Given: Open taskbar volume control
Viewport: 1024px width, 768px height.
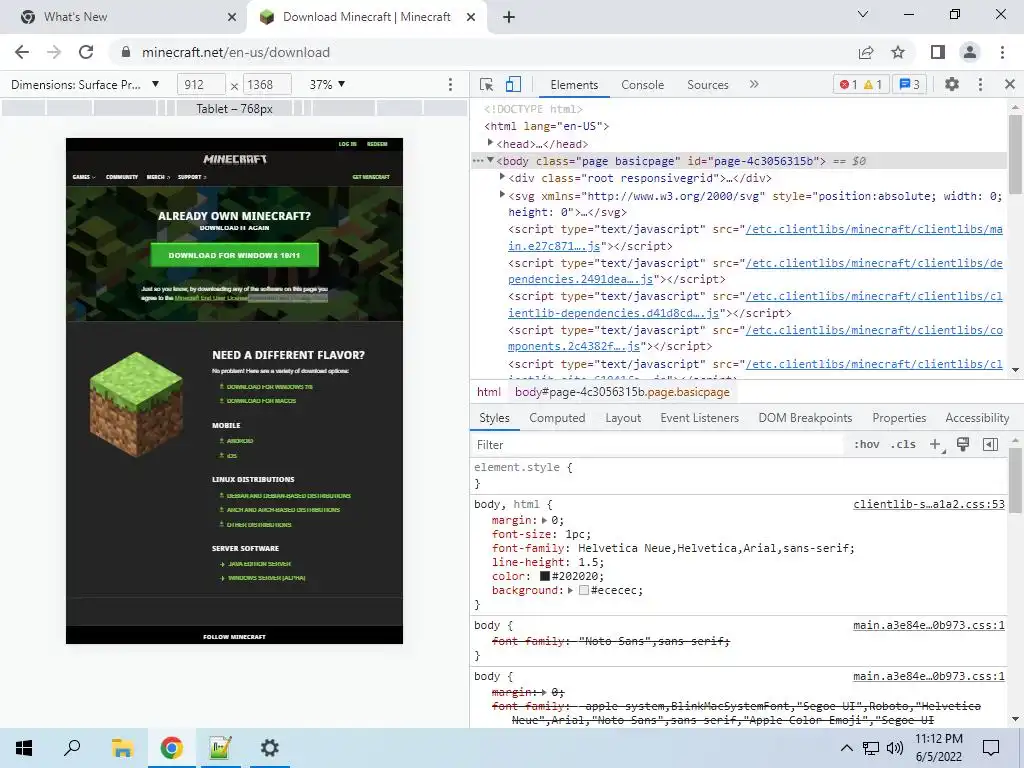Looking at the screenshot, I should click(895, 748).
